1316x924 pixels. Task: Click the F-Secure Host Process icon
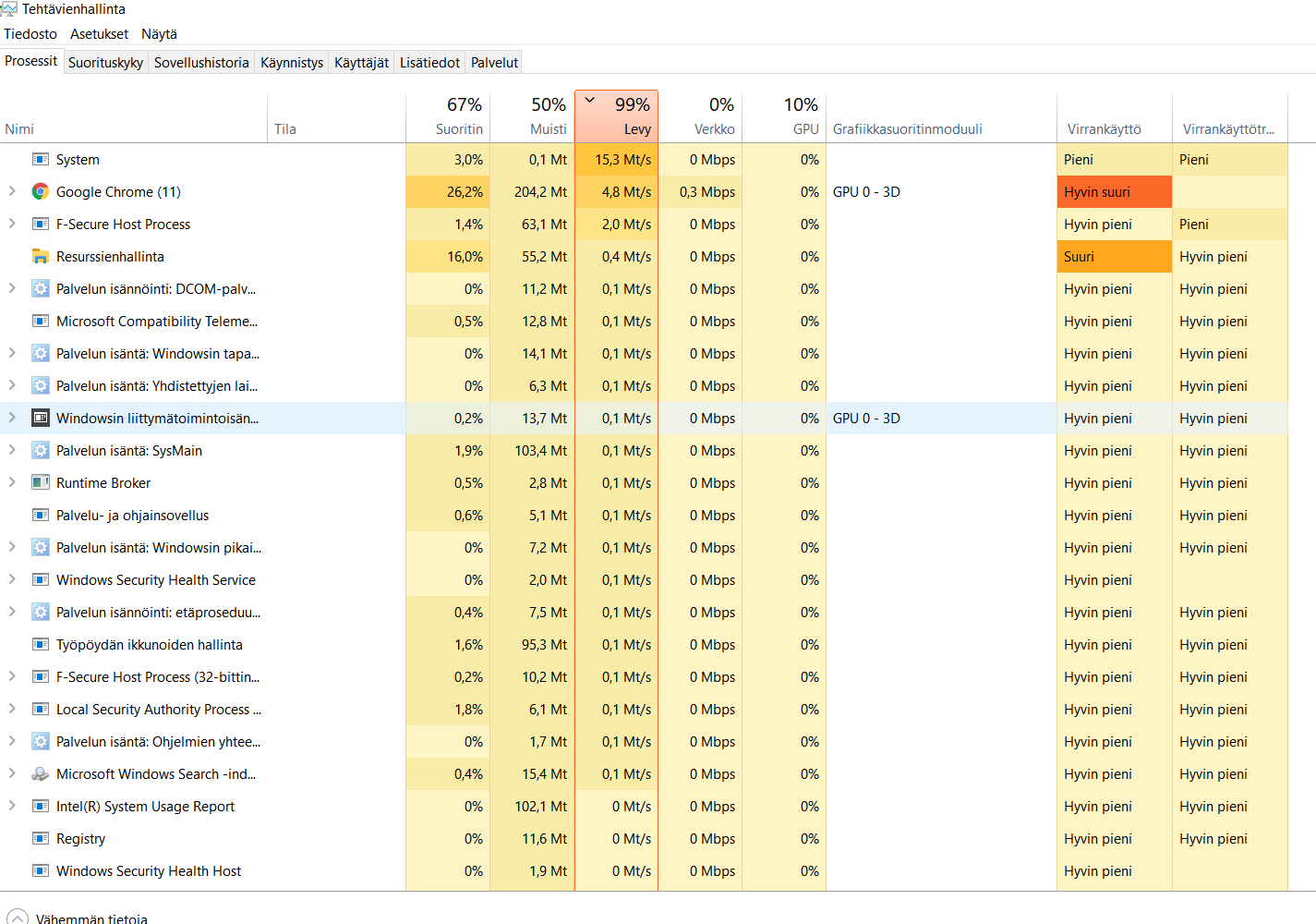tap(41, 225)
